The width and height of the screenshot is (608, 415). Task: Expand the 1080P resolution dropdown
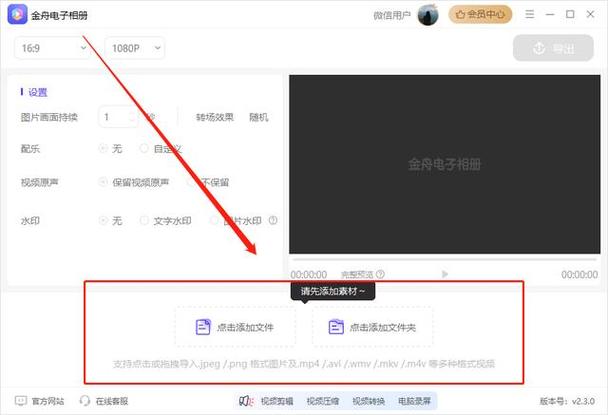pyautogui.click(x=135, y=48)
